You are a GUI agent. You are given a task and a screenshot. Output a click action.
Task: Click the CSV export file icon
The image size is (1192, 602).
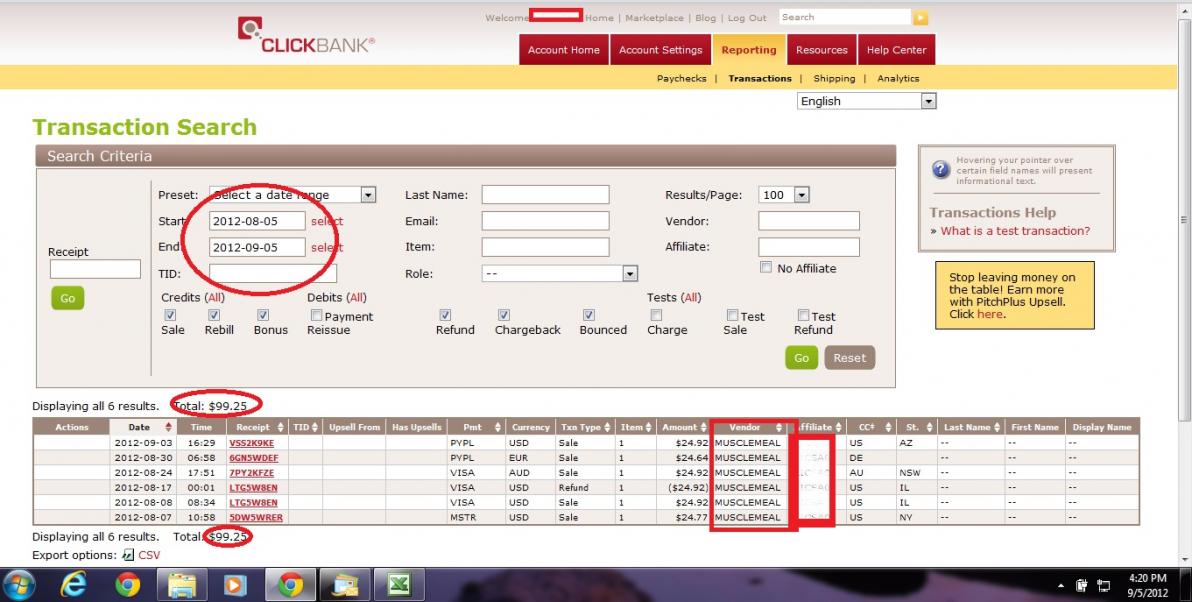tap(128, 555)
